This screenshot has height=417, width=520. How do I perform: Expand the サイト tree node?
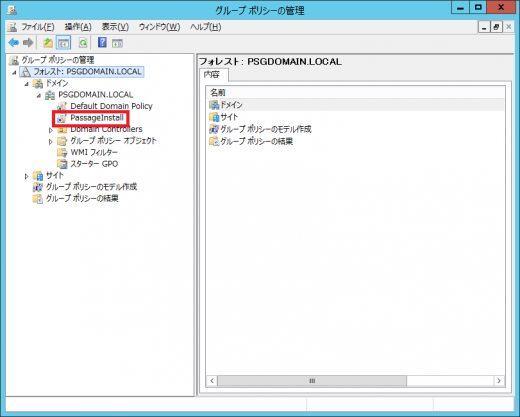point(26,176)
